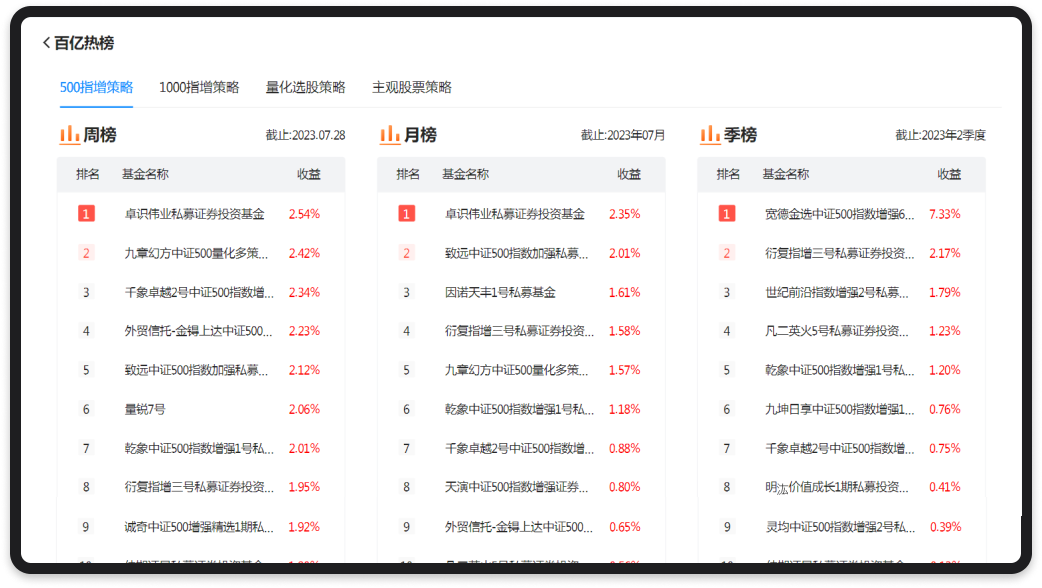Screen dimensions: 1042x588
Task: Click the back arrow beside 百亿热榜
Action: click(x=46, y=43)
